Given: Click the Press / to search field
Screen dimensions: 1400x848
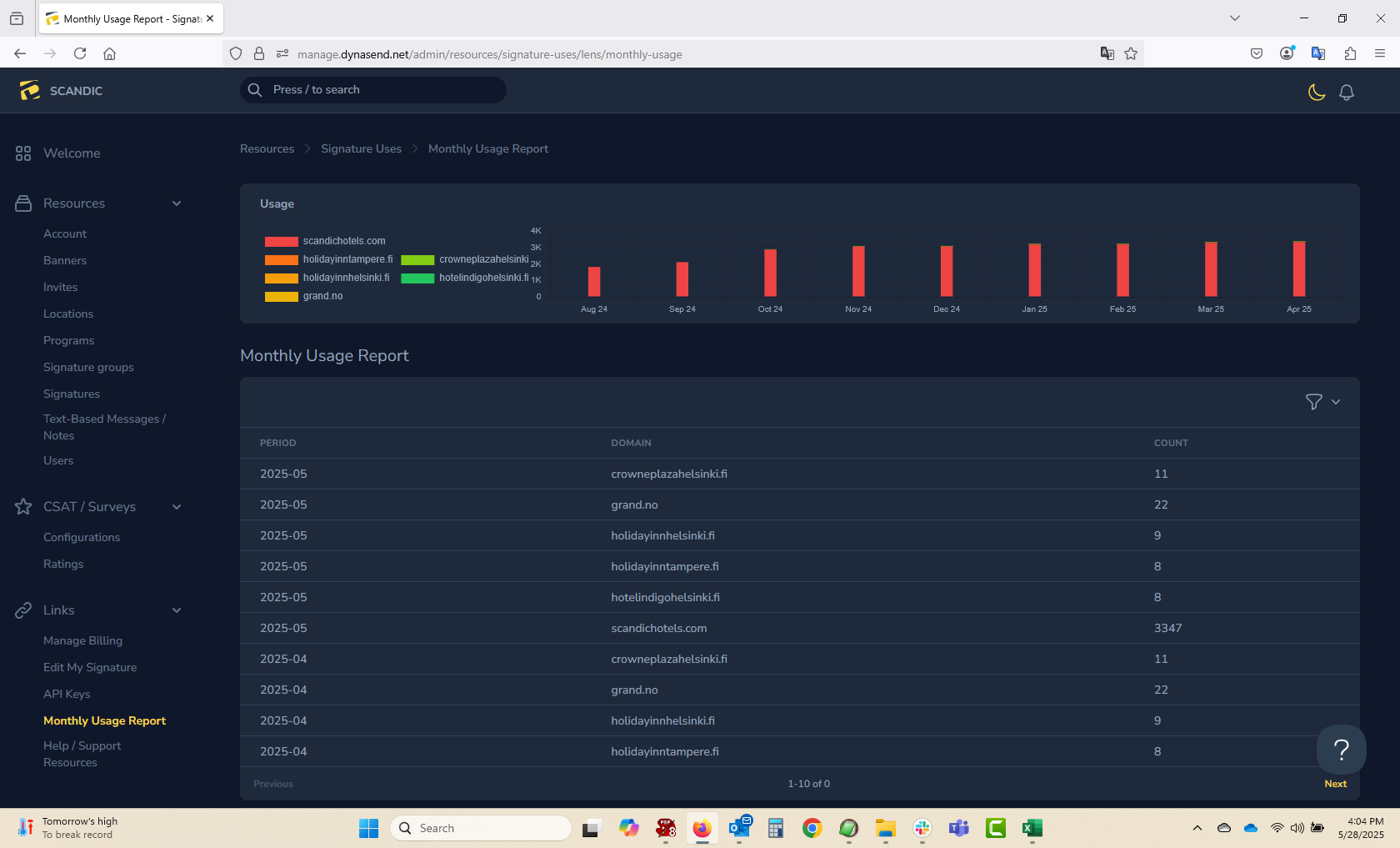Looking at the screenshot, I should pos(372,89).
